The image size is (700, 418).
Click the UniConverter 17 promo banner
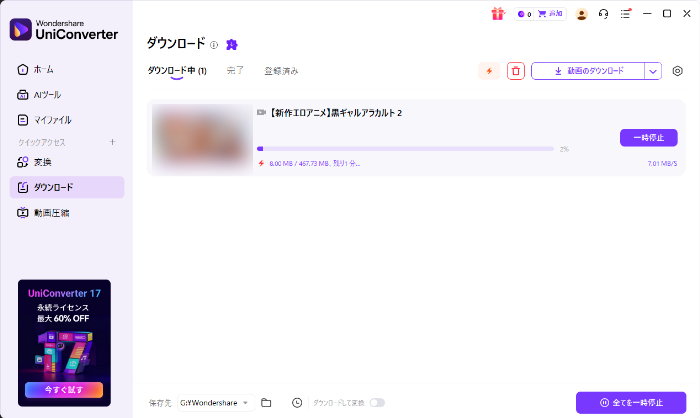coord(64,343)
